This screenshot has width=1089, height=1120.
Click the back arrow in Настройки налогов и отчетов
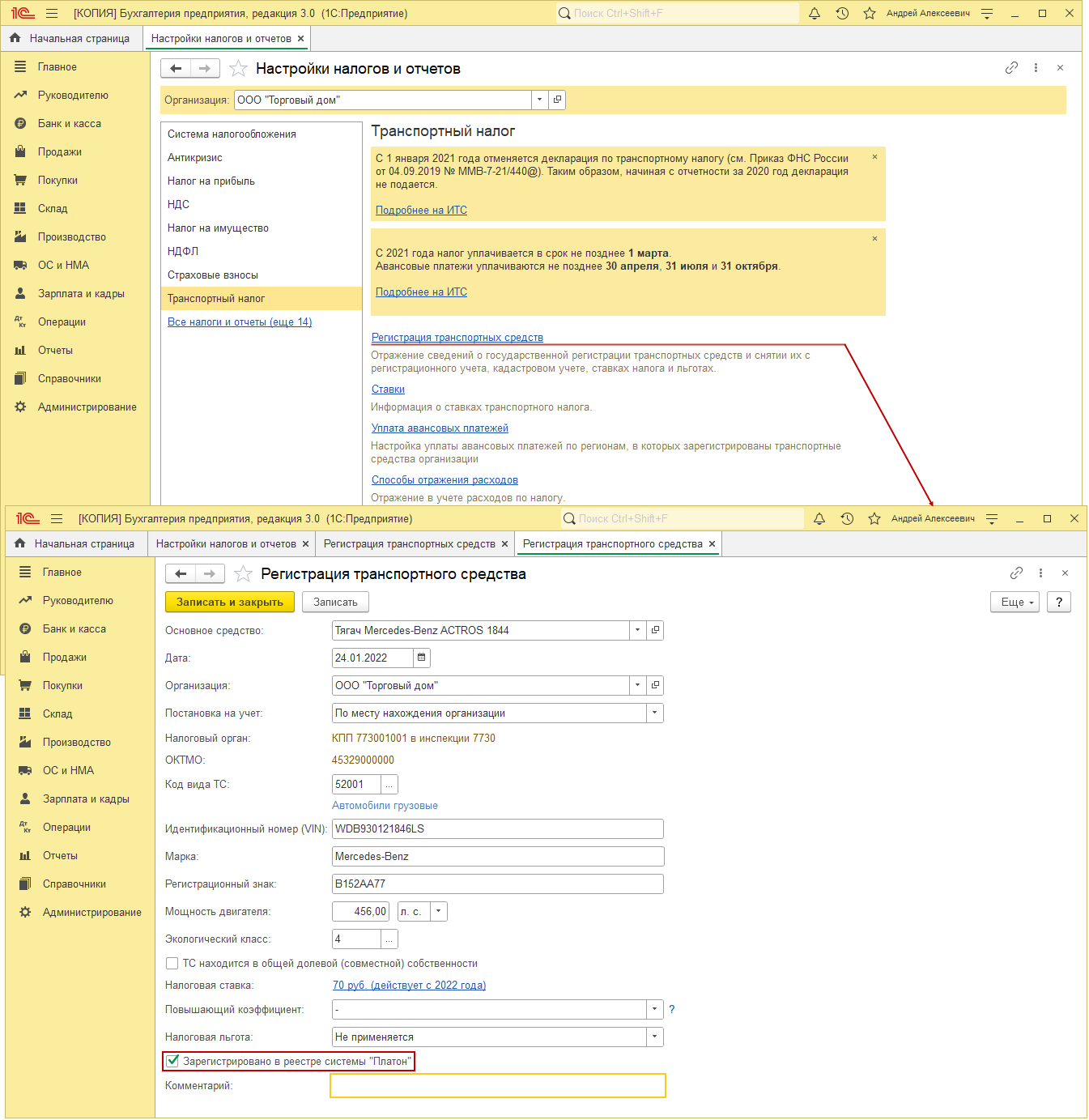pos(176,69)
